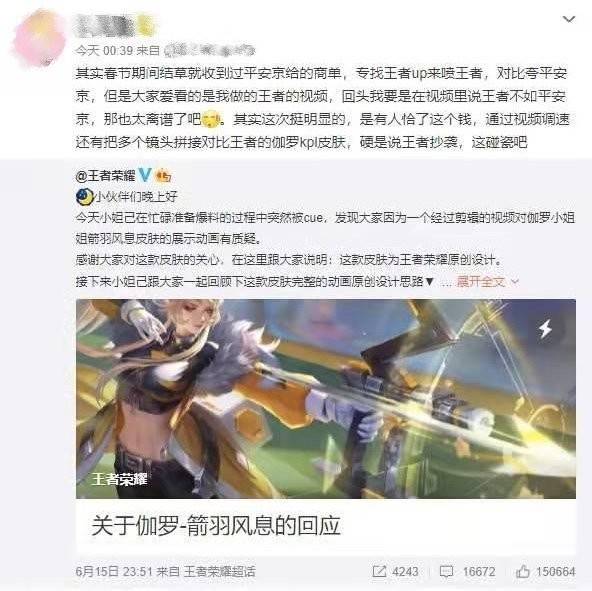Click the lightning bolt icon on image
592x591 pixels.
coord(545,328)
